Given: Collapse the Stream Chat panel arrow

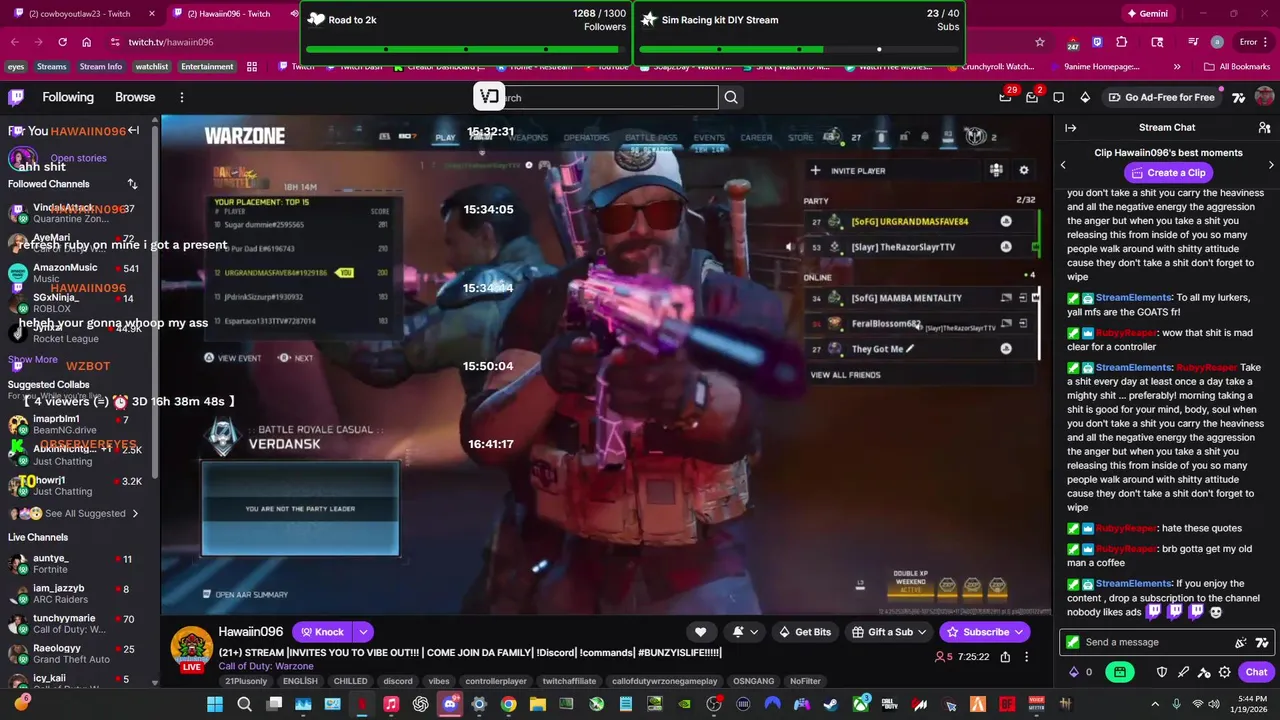Looking at the screenshot, I should coord(1070,128).
